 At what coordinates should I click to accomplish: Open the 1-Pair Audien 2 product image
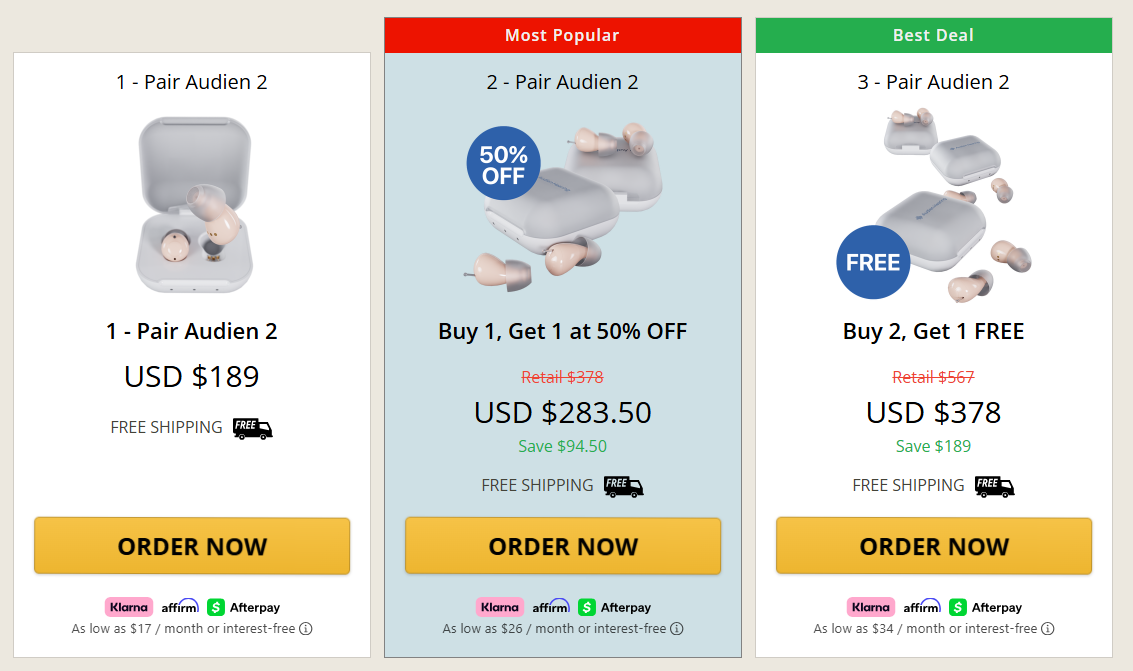coord(193,205)
